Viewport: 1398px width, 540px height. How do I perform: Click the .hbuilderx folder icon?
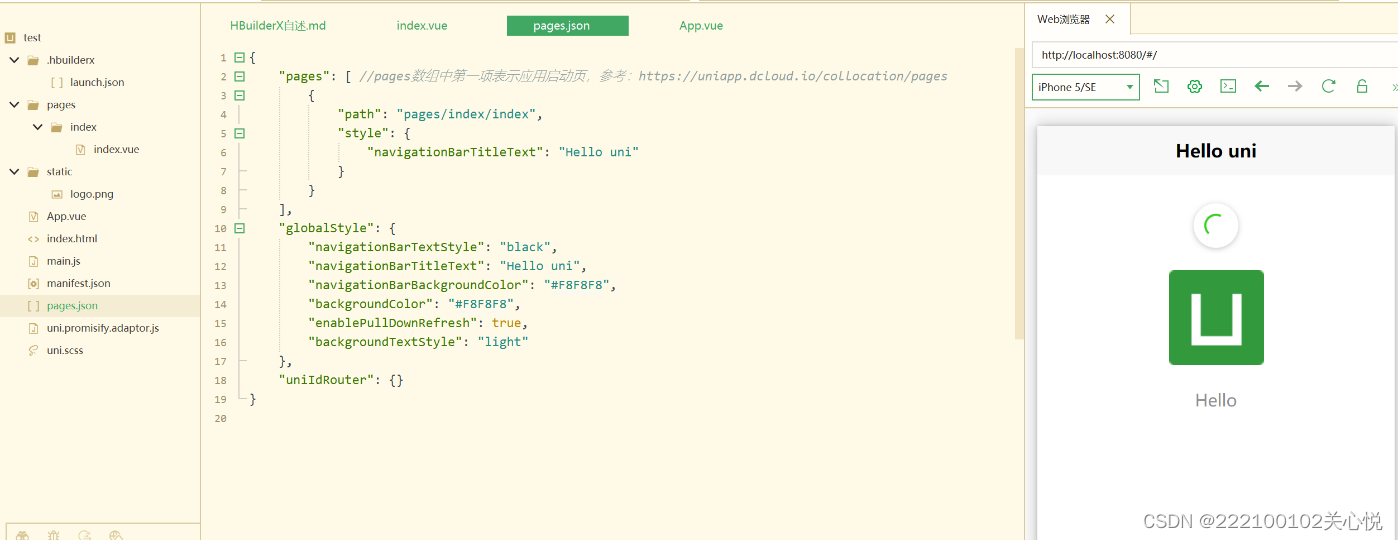click(34, 60)
